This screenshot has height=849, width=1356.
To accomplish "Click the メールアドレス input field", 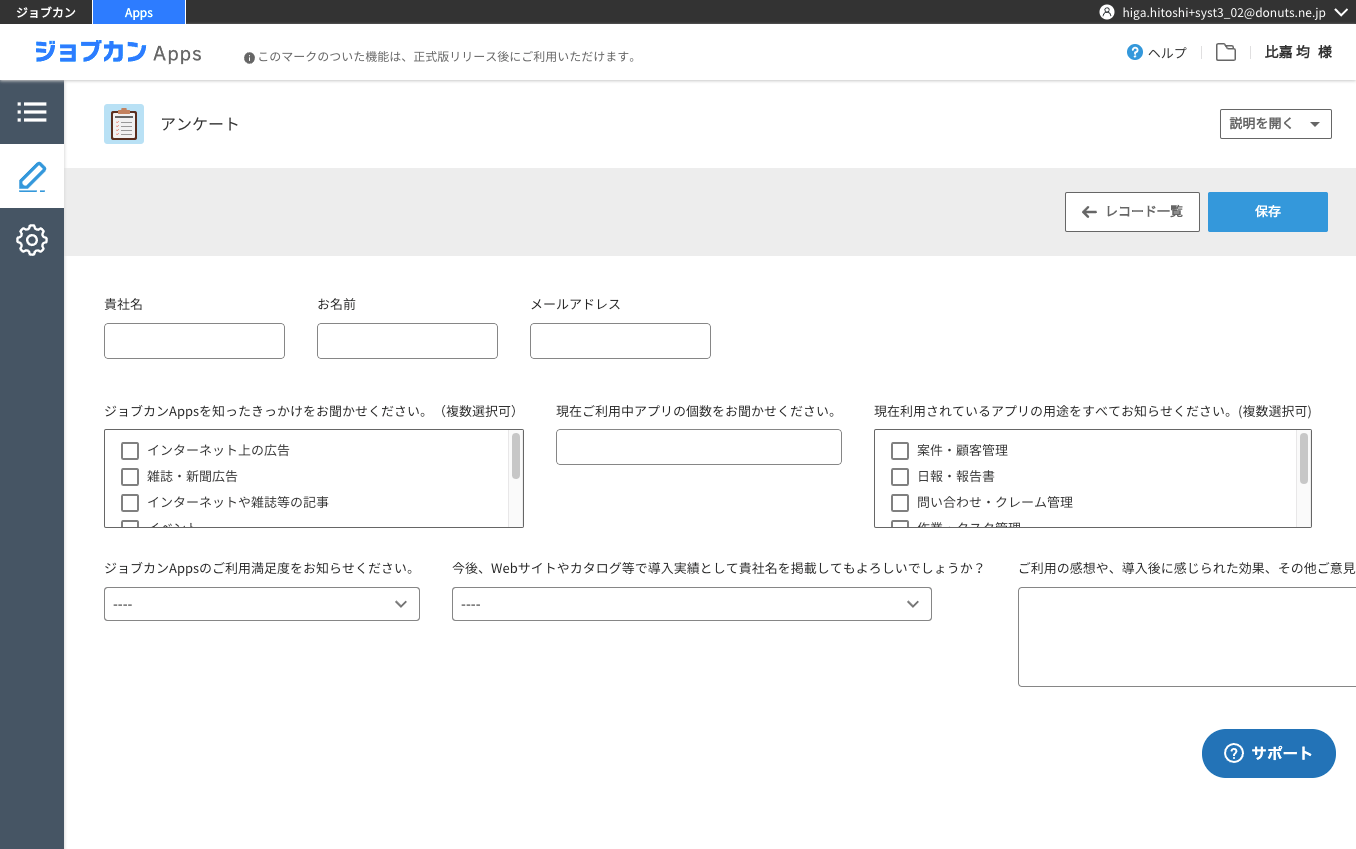I will [x=620, y=341].
